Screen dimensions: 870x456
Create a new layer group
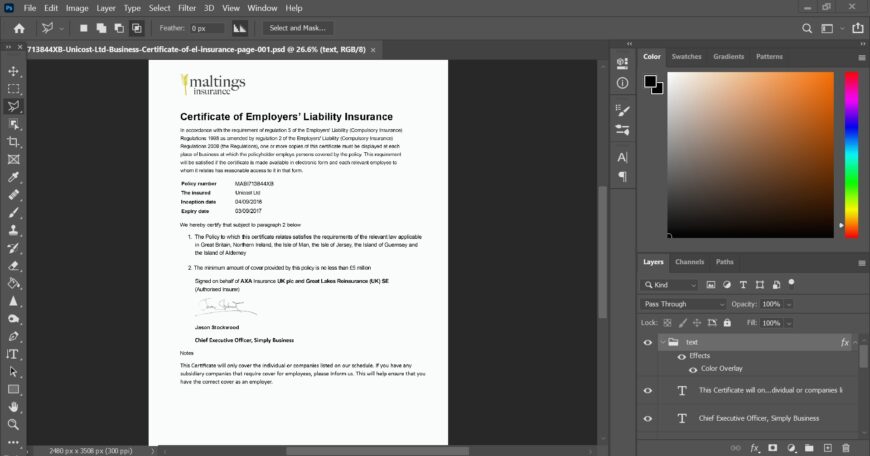[809, 448]
